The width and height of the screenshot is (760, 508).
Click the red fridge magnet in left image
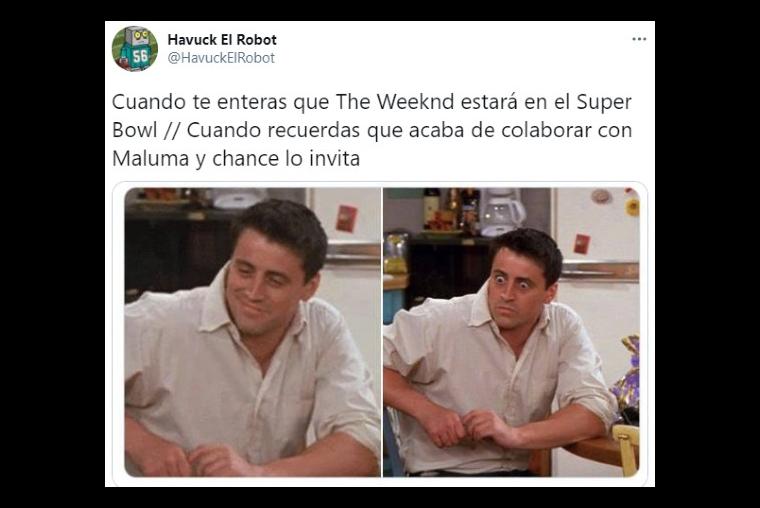click(347, 218)
